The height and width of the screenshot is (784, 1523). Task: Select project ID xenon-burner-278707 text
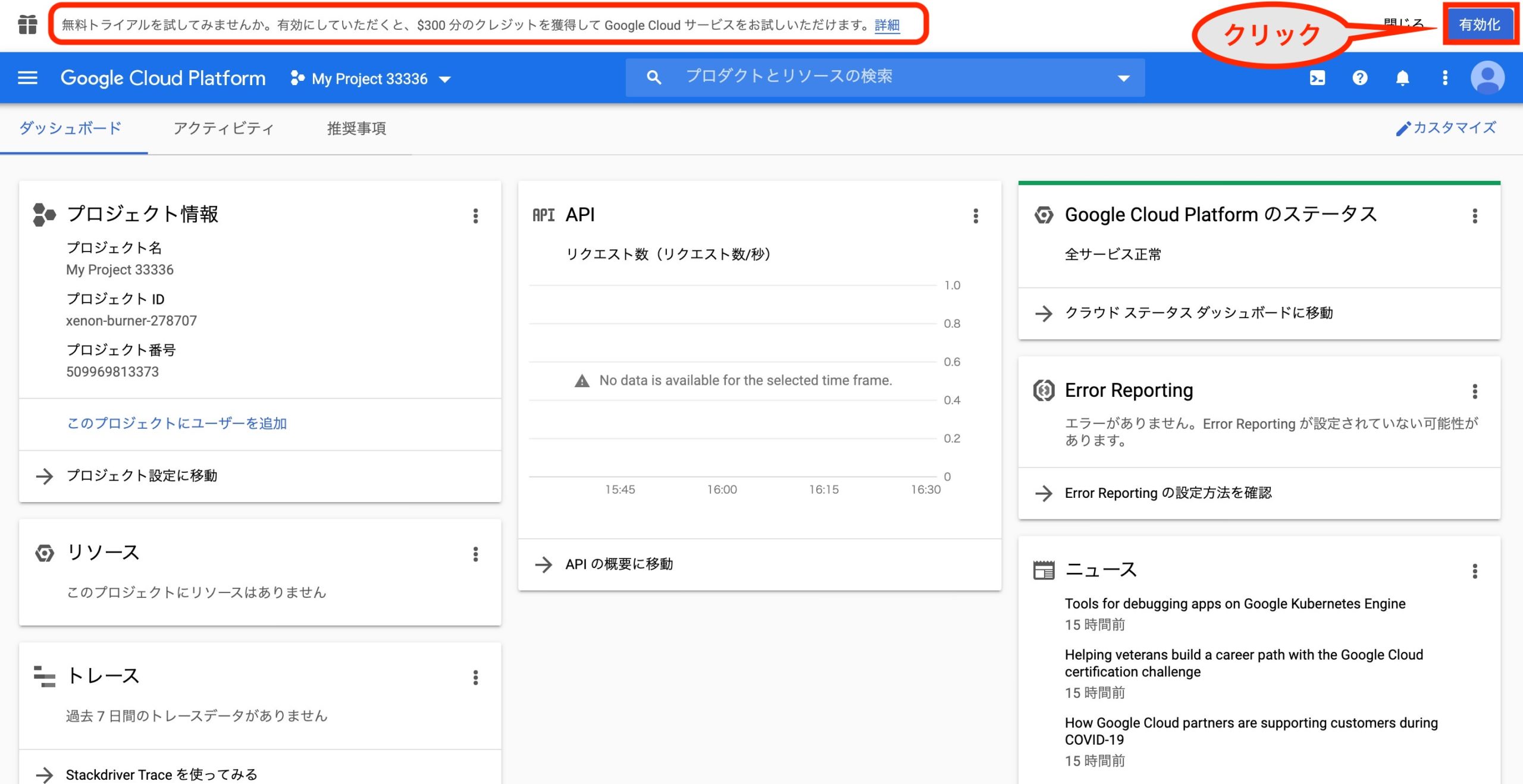point(131,321)
